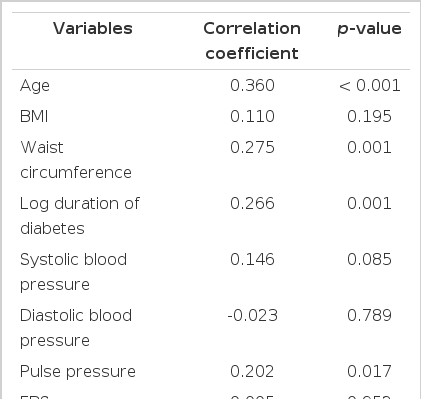Click the Diastolic p-value 0.789
421x399 pixels.
tap(369, 315)
